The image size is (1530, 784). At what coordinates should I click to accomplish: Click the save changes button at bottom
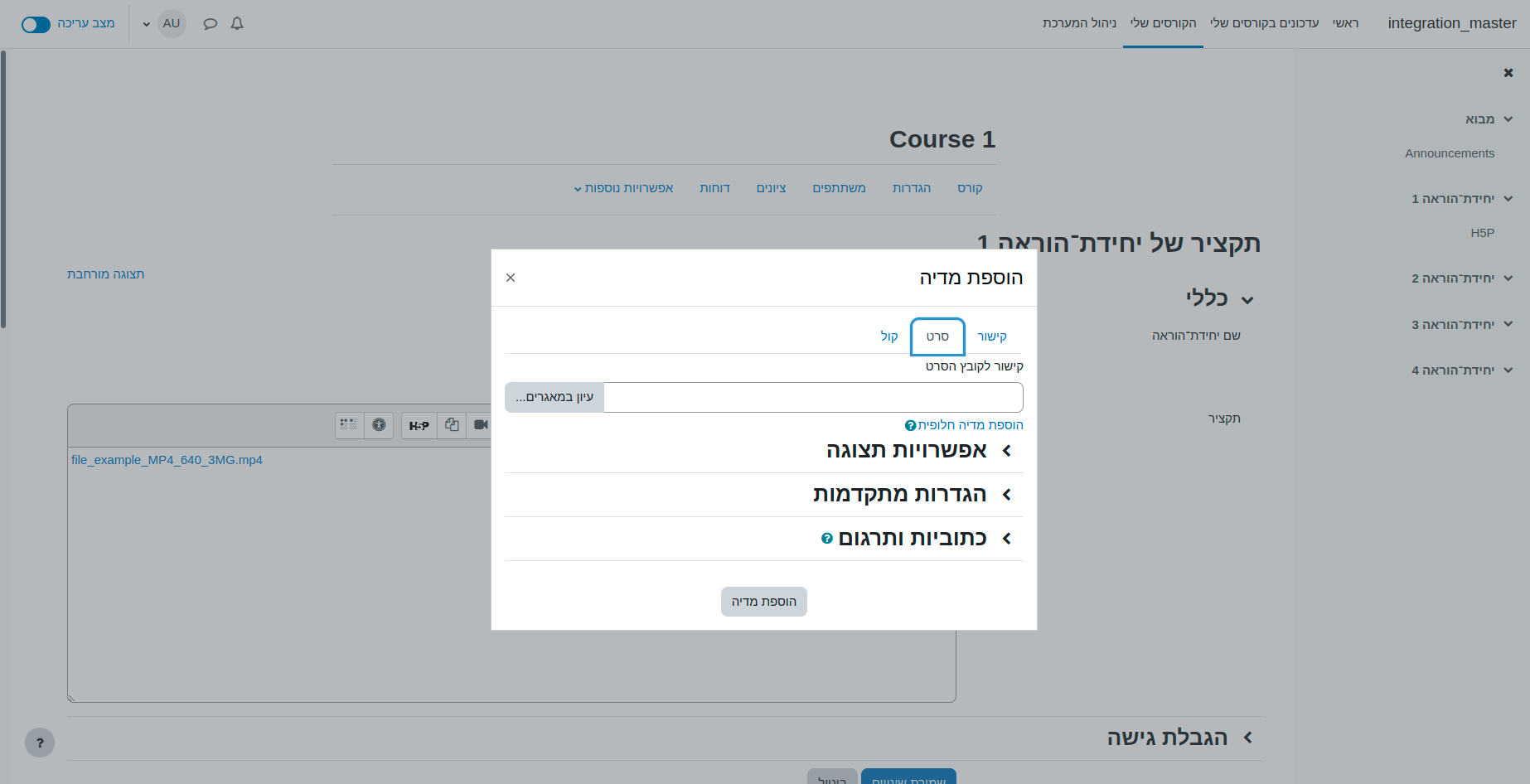pyautogui.click(x=908, y=777)
